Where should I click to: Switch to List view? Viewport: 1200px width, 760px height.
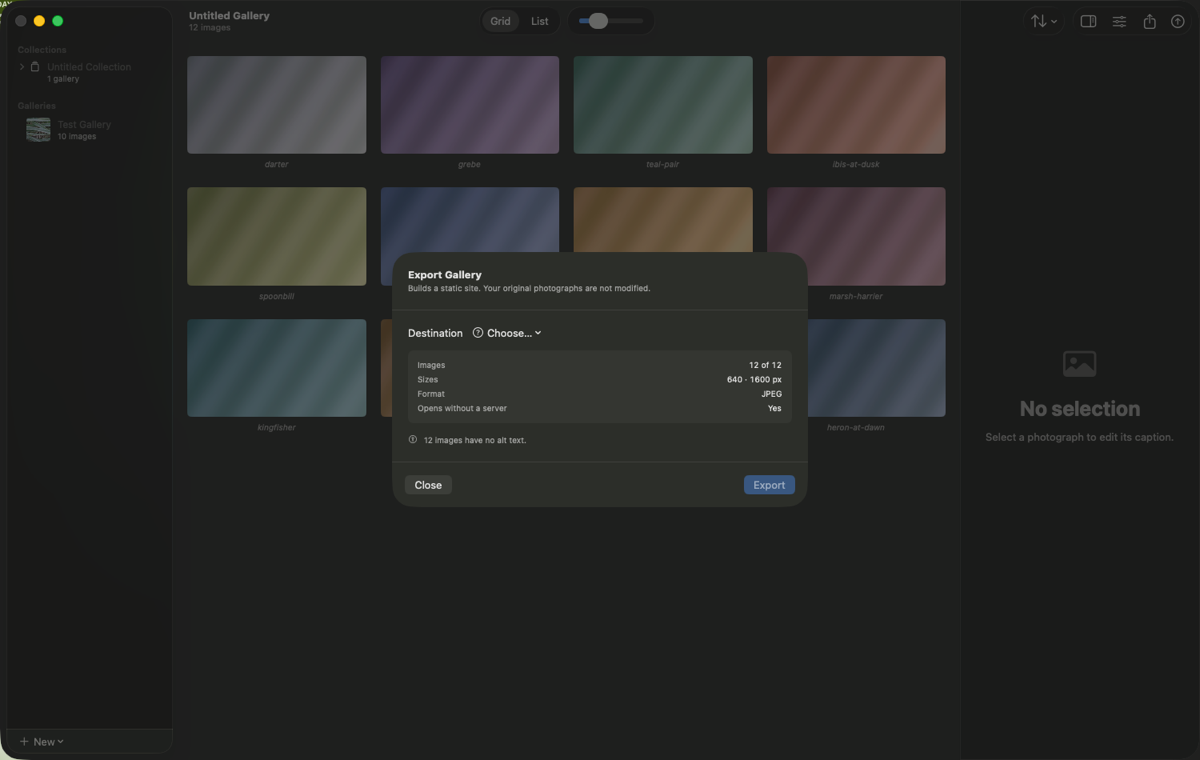[539, 21]
